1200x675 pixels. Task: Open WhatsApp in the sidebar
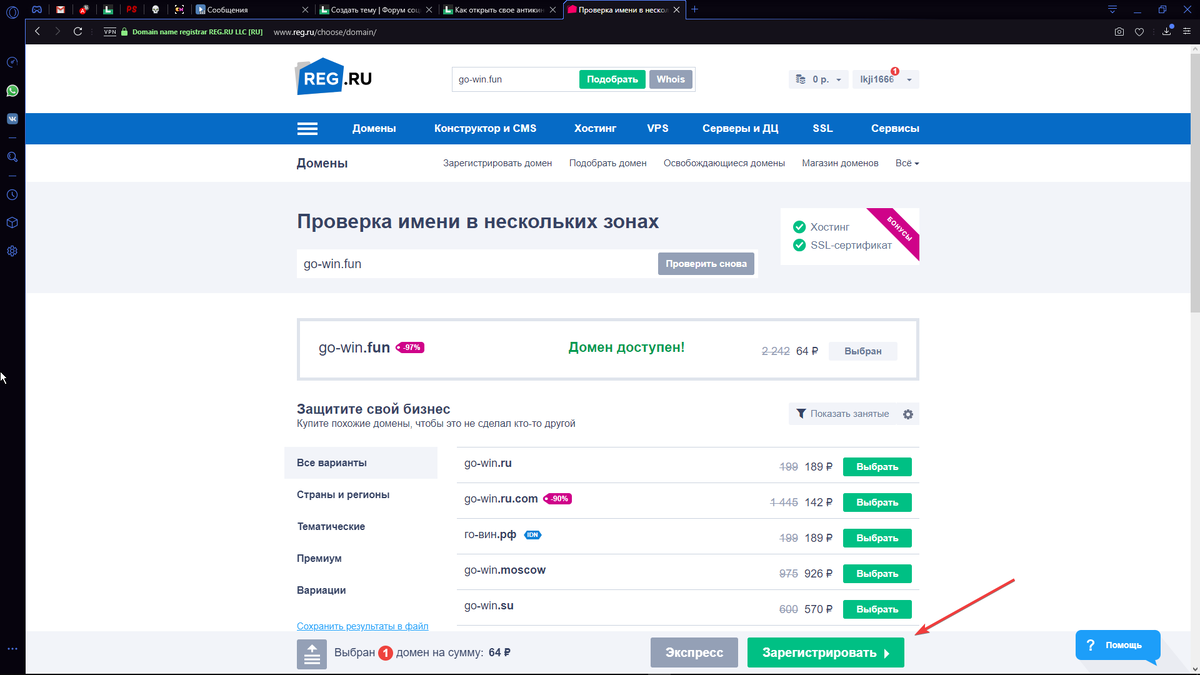click(x=12, y=90)
